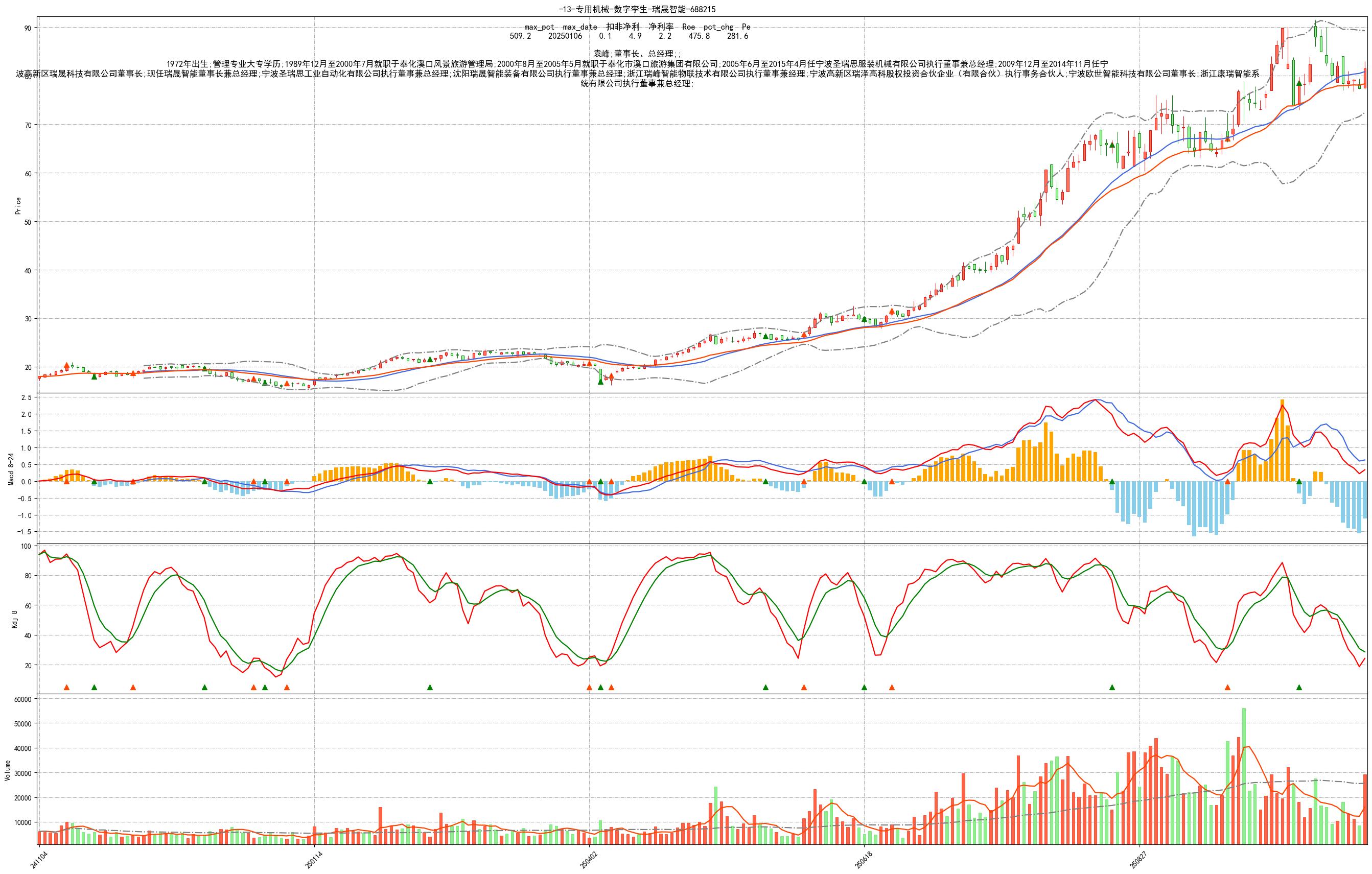
Task: Click the chart title containing 688215
Action: [637, 9]
